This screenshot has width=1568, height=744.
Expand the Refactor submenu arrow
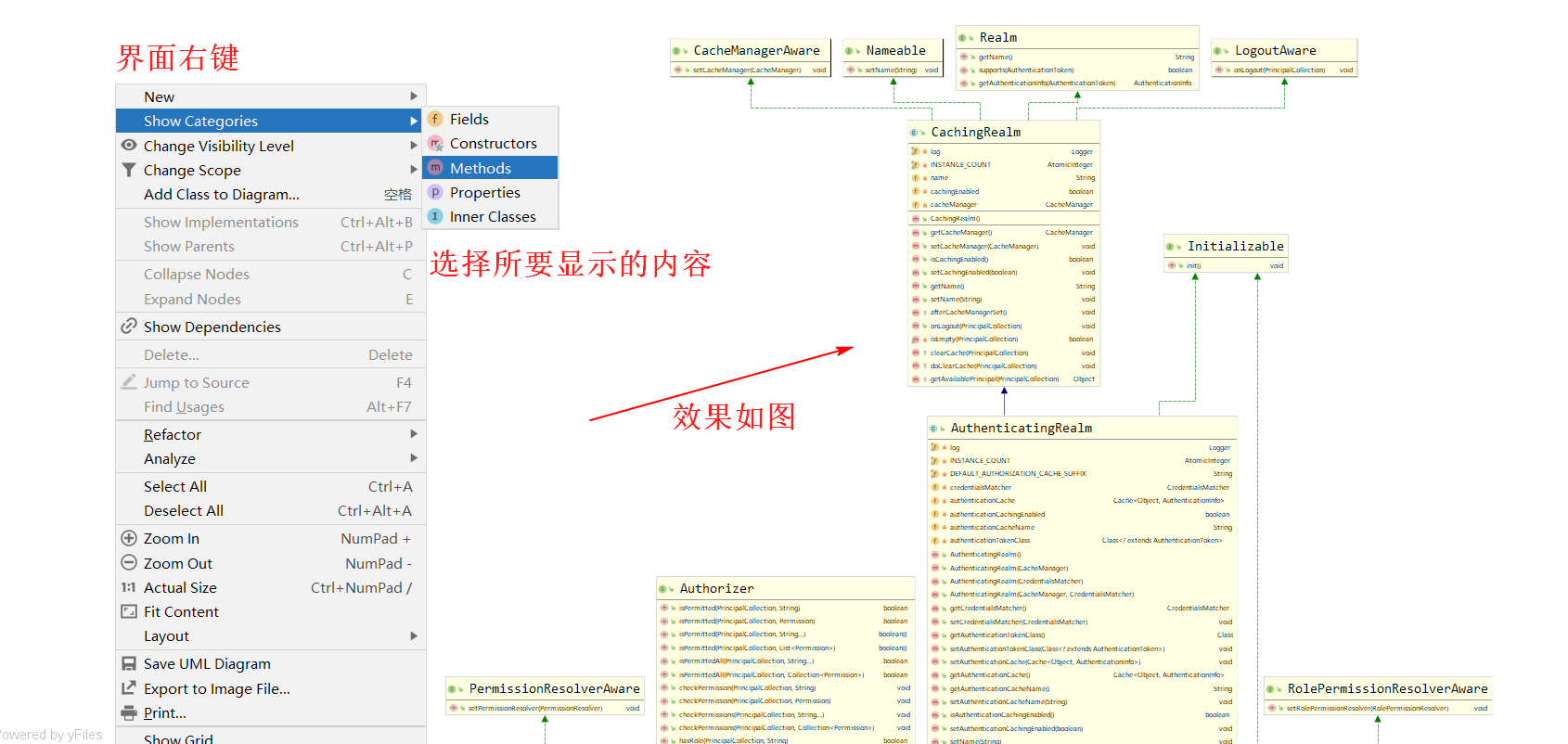coord(414,434)
